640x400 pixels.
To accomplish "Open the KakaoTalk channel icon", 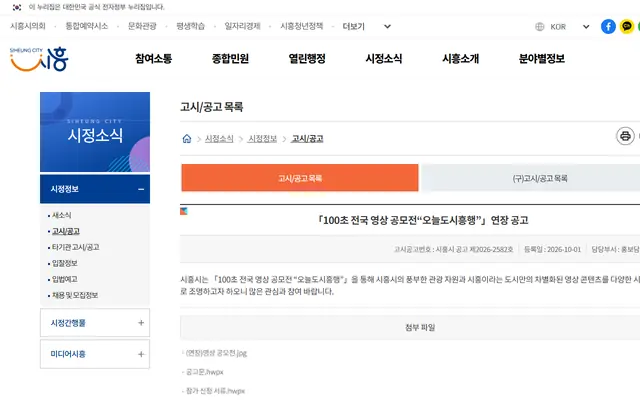I will (627, 27).
